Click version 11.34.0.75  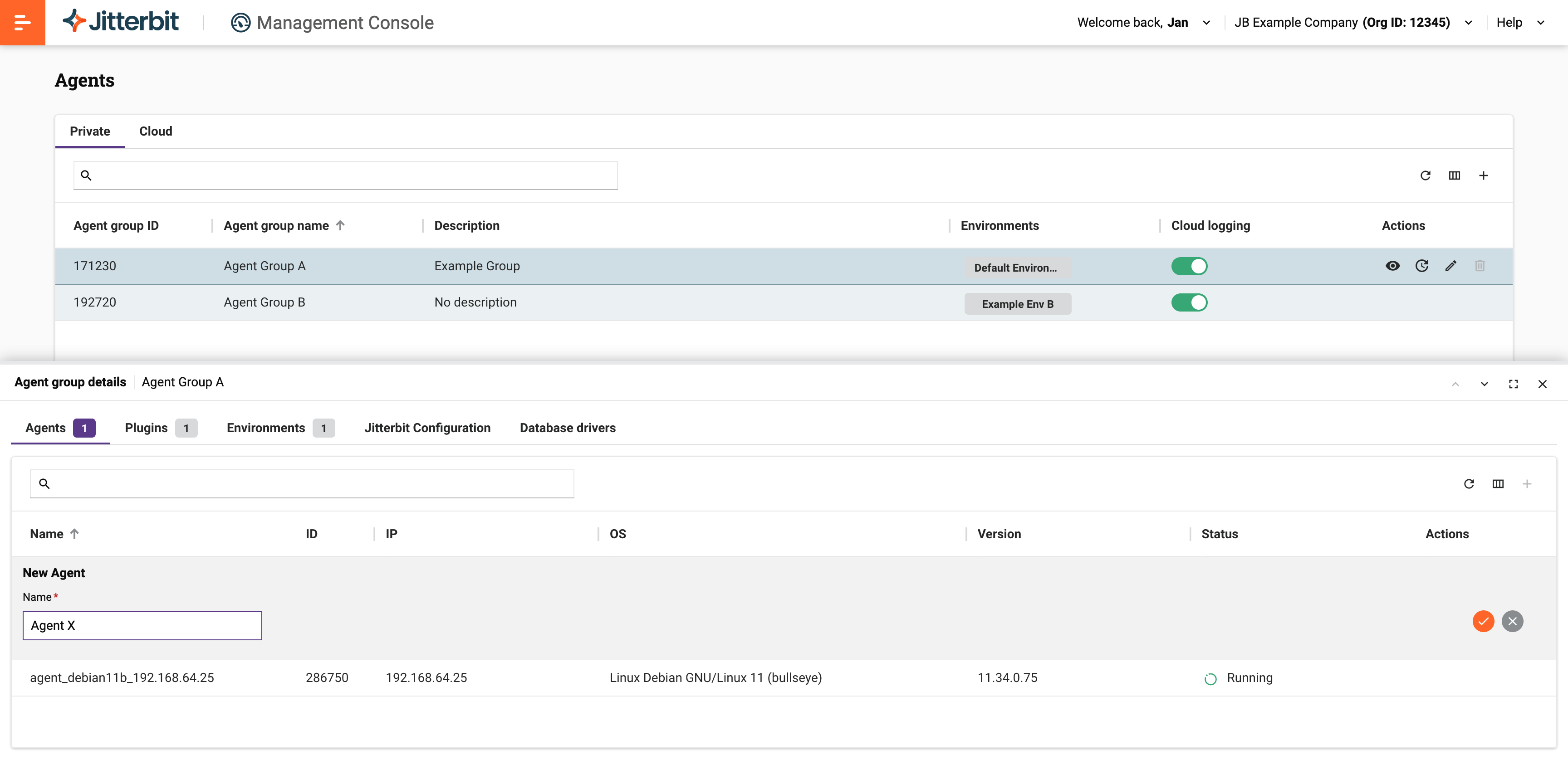pos(1007,678)
